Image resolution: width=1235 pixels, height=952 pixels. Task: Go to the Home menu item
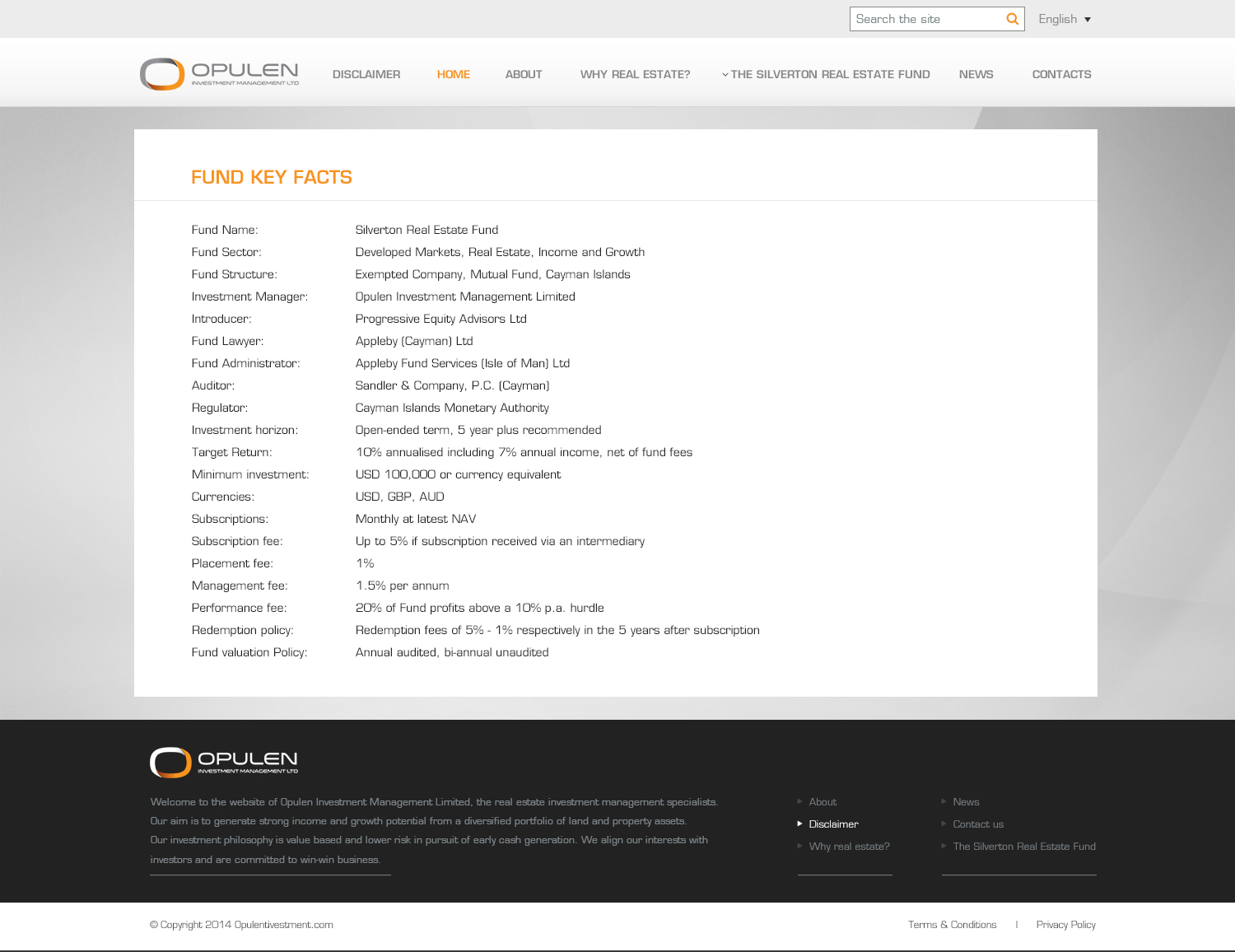tap(454, 74)
